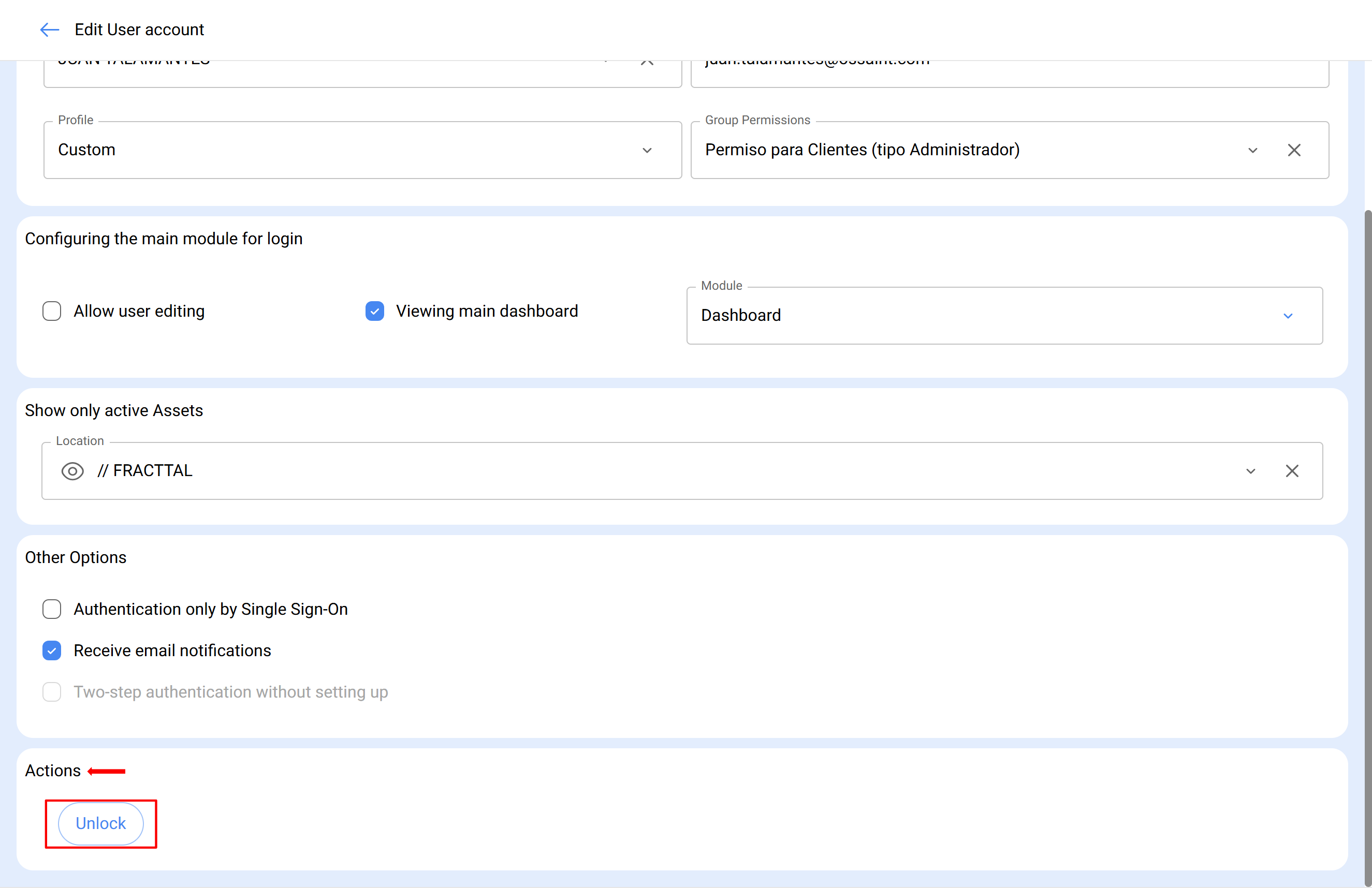Screen dimensions: 1372x888
Task: Clear the Group Permissions selection
Action: click(x=1294, y=150)
